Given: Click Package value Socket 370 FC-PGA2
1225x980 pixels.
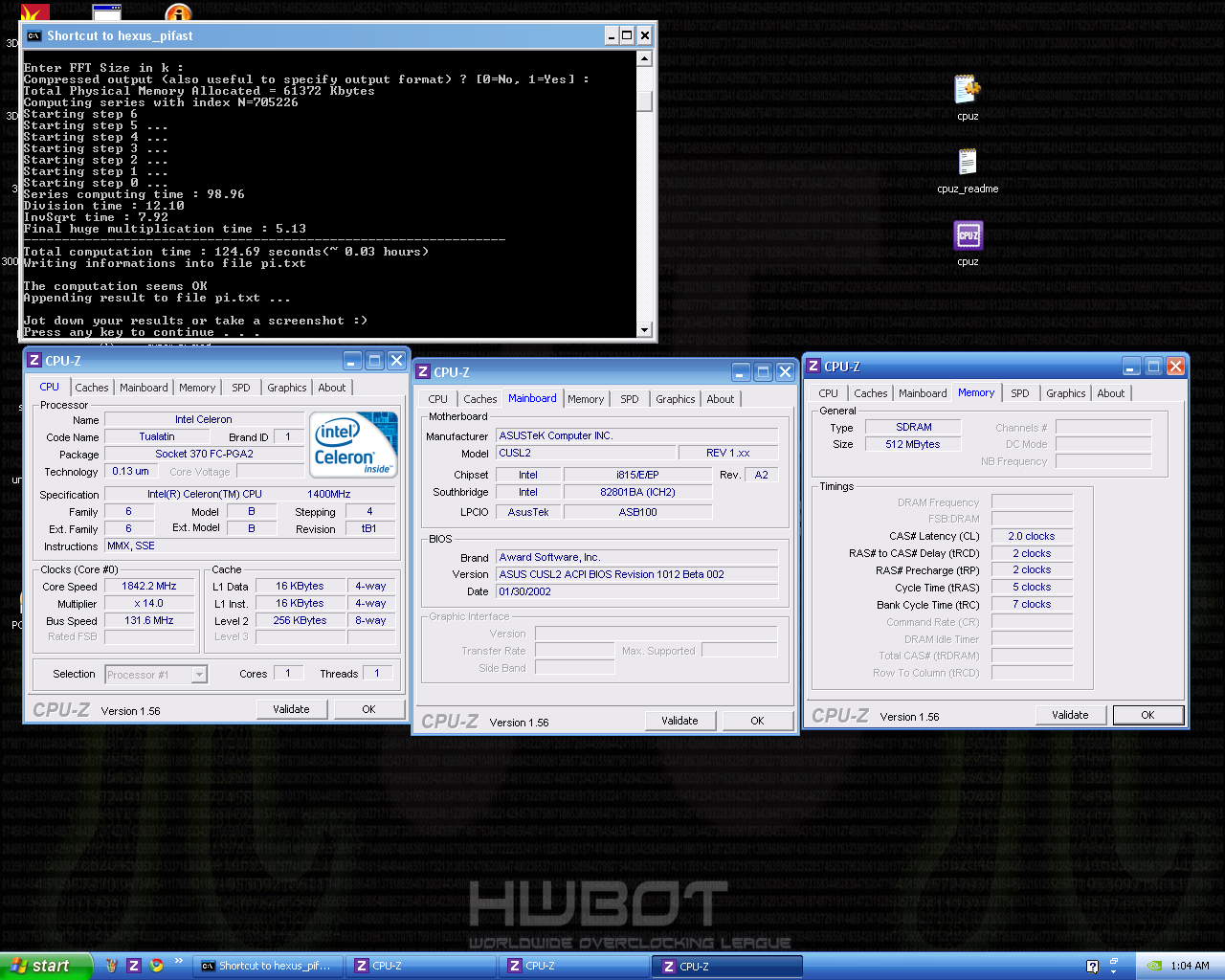Looking at the screenshot, I should [204, 454].
